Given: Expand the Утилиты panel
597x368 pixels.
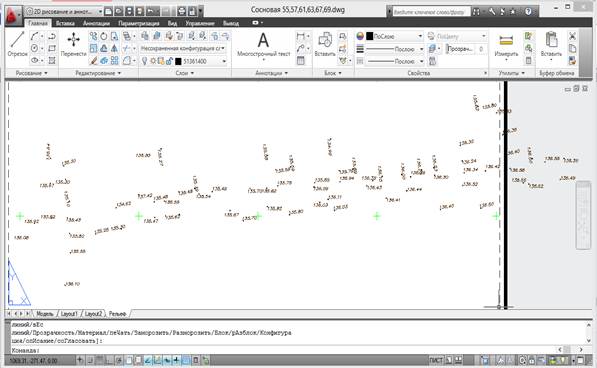Looking at the screenshot, I should (x=512, y=73).
